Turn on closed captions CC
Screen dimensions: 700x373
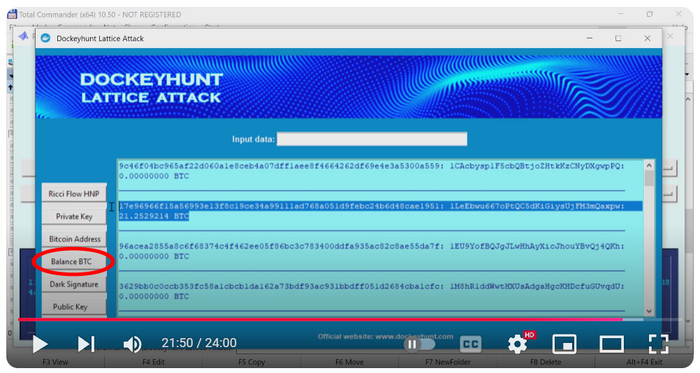tap(471, 344)
